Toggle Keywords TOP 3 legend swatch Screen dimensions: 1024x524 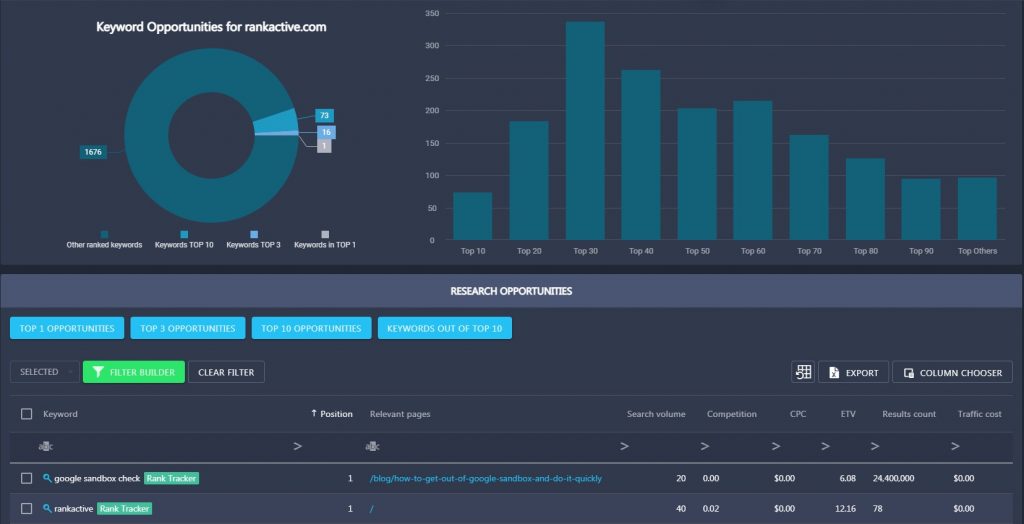(254, 234)
